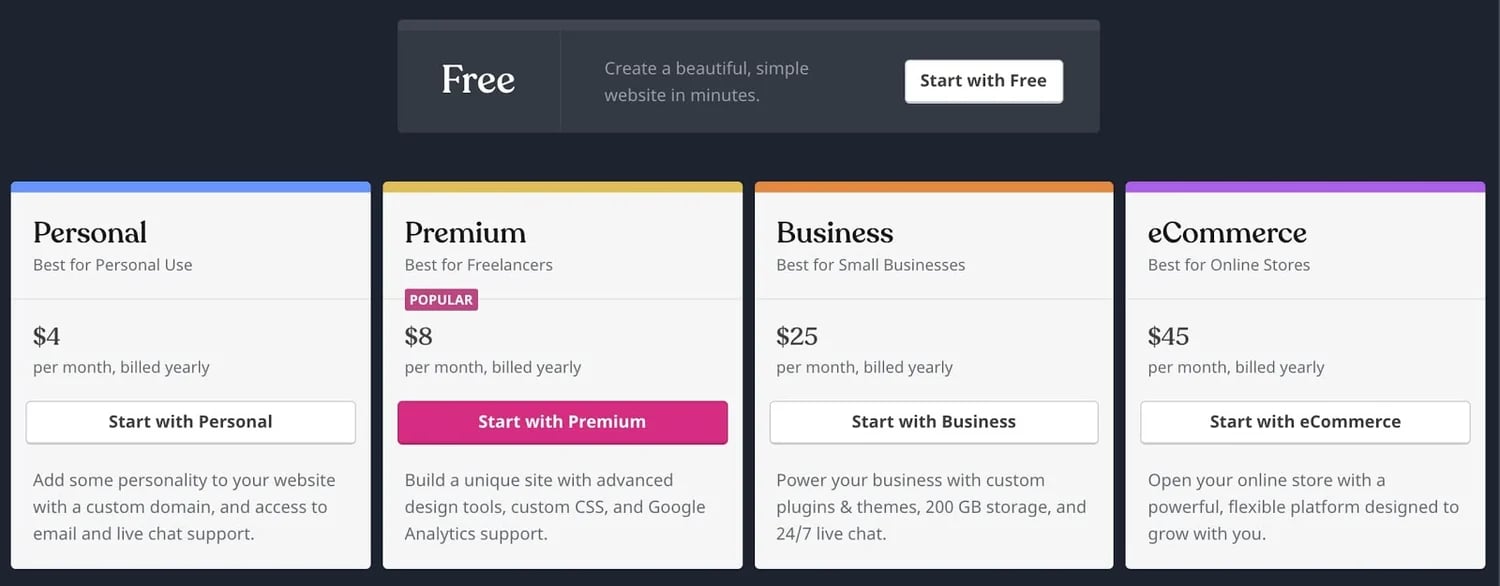Click the purple bar atop eCommerce card
This screenshot has width=1500, height=586.
(1305, 187)
